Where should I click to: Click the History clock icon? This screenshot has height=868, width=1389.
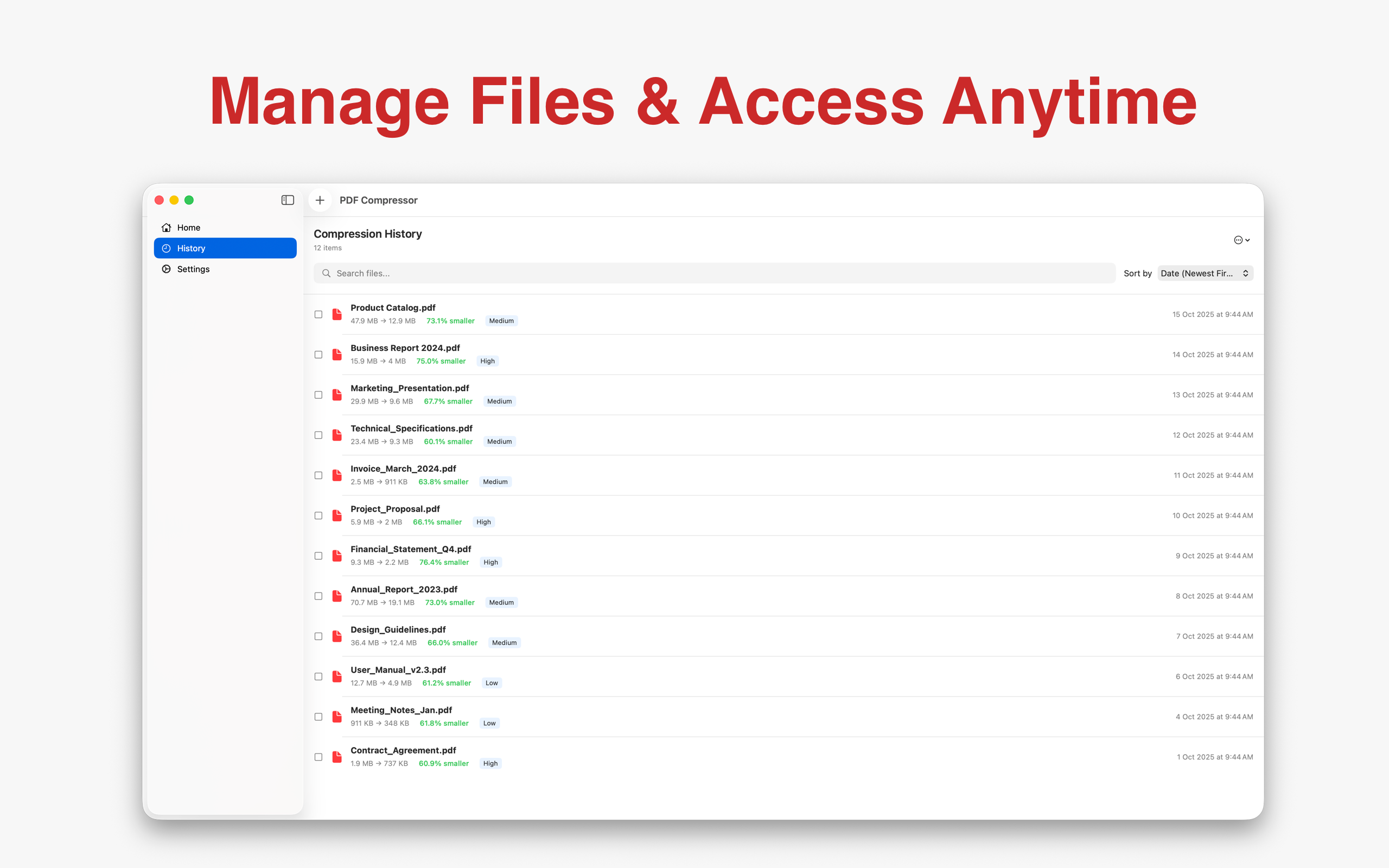pyautogui.click(x=167, y=248)
